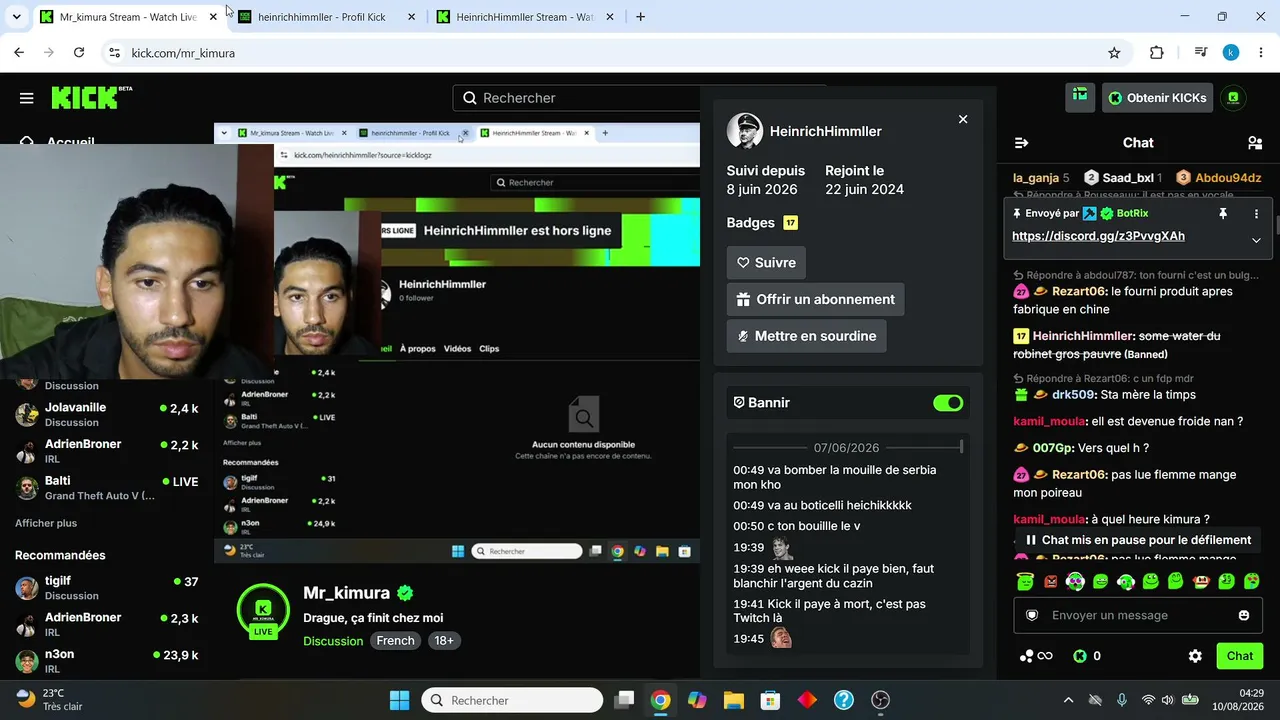Screen dimensions: 1280x720
Task: Open n3on recommended channel
Action: pyautogui.click(x=107, y=661)
